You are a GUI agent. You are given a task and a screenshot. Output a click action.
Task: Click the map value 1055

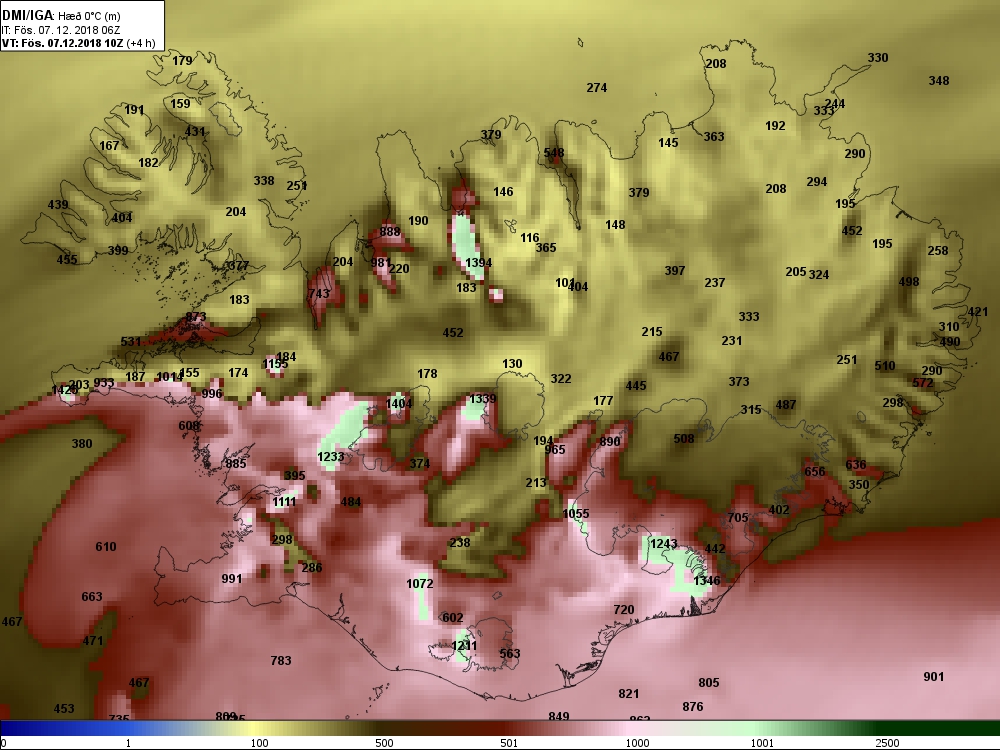coord(576,513)
